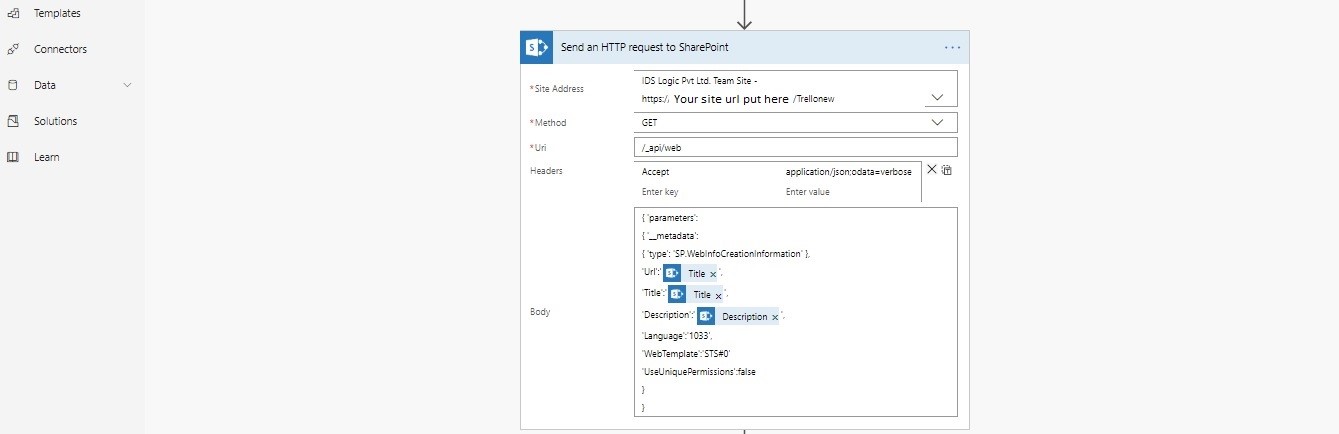Image resolution: width=1339 pixels, height=434 pixels.
Task: Click the Headers label
Action: [546, 171]
